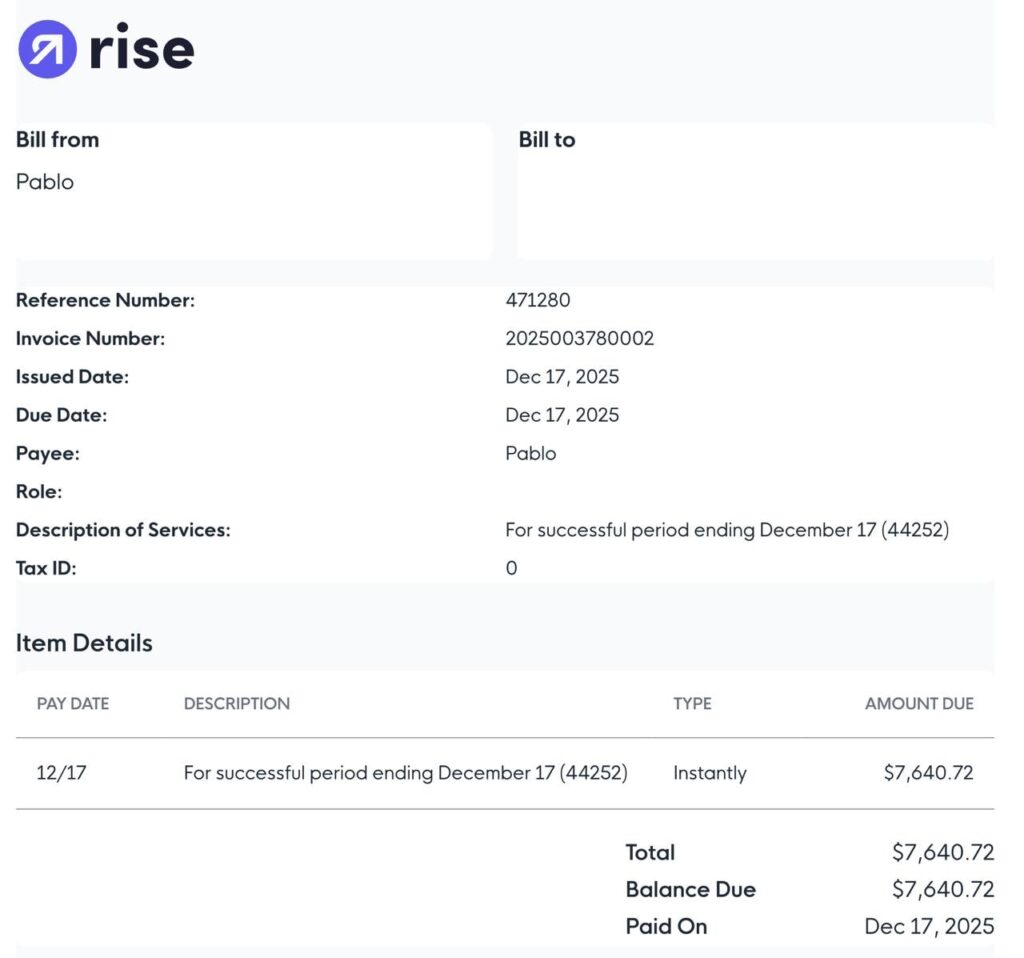Screen dimensions: 1024x958
Task: Click the AMOUNT DUE column header
Action: point(919,704)
